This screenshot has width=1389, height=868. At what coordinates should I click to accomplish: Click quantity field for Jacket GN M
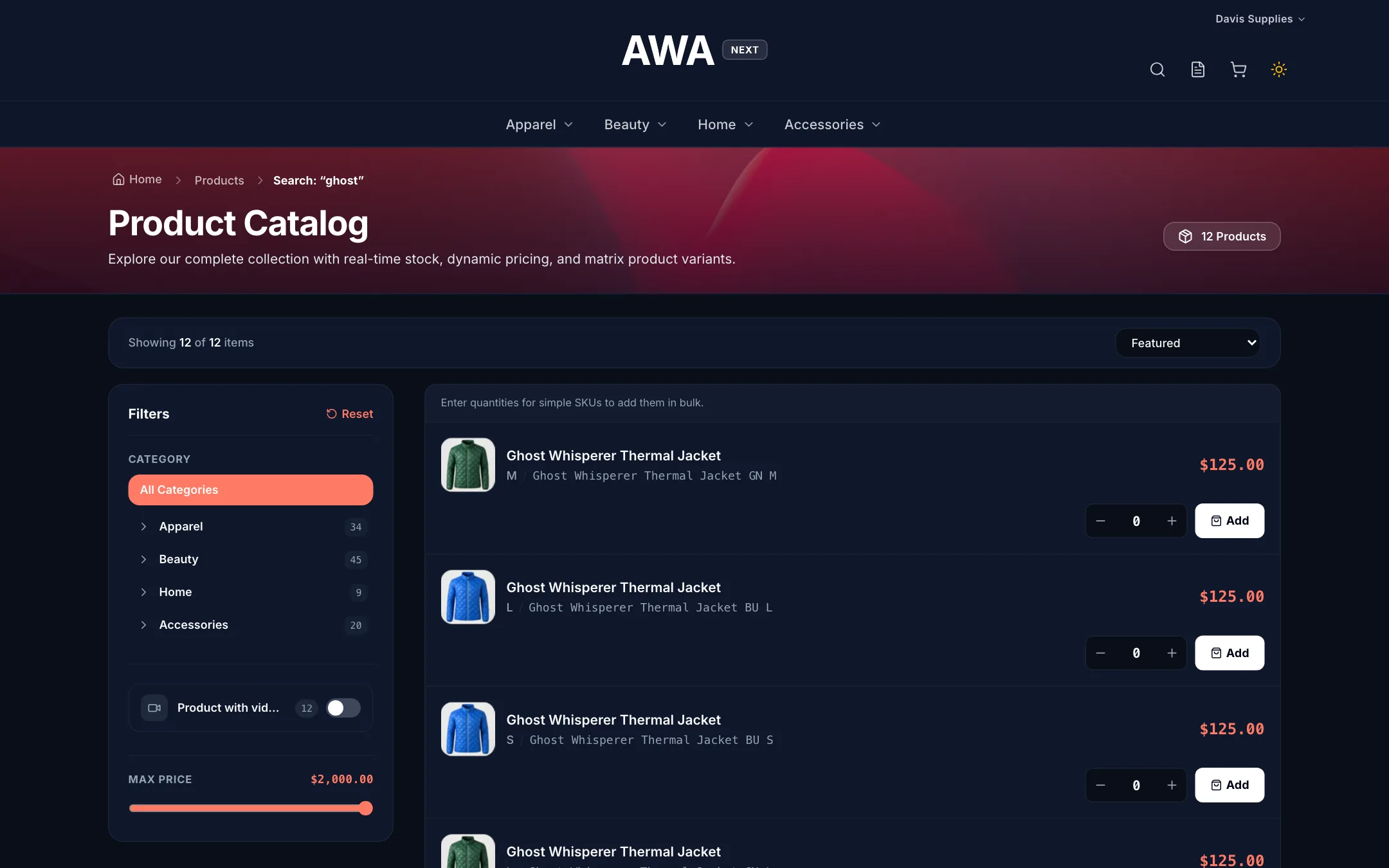[1136, 521]
